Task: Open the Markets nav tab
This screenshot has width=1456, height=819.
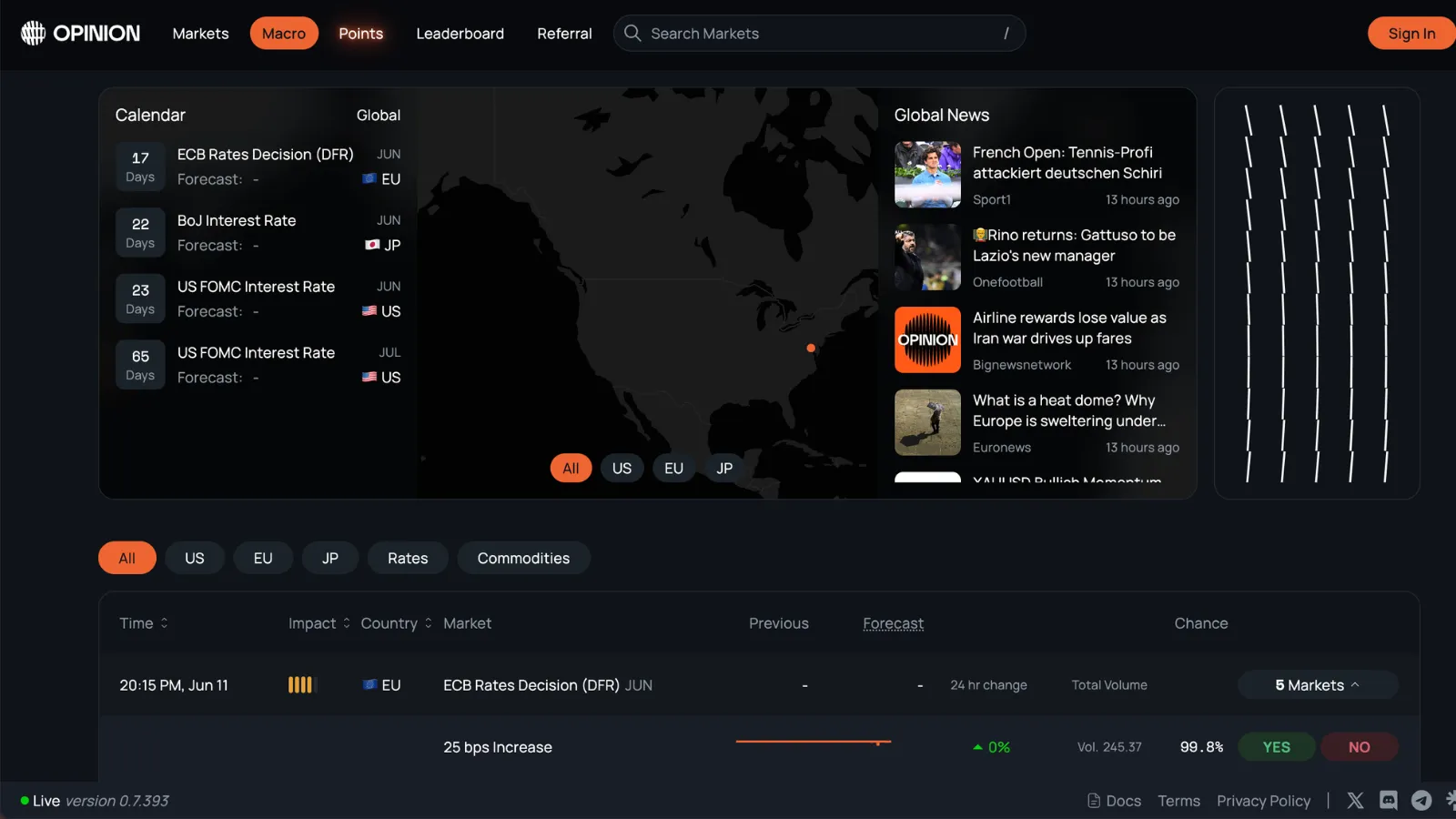Action: click(201, 34)
